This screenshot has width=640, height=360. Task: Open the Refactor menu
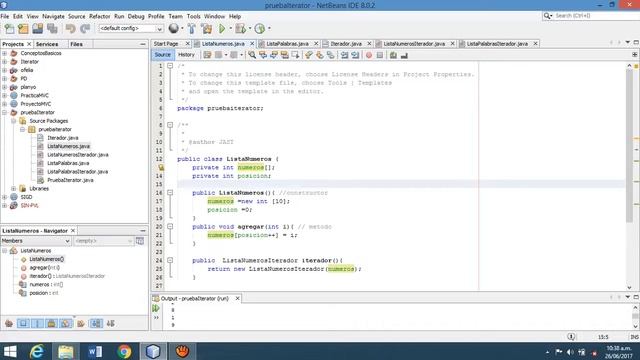point(100,16)
